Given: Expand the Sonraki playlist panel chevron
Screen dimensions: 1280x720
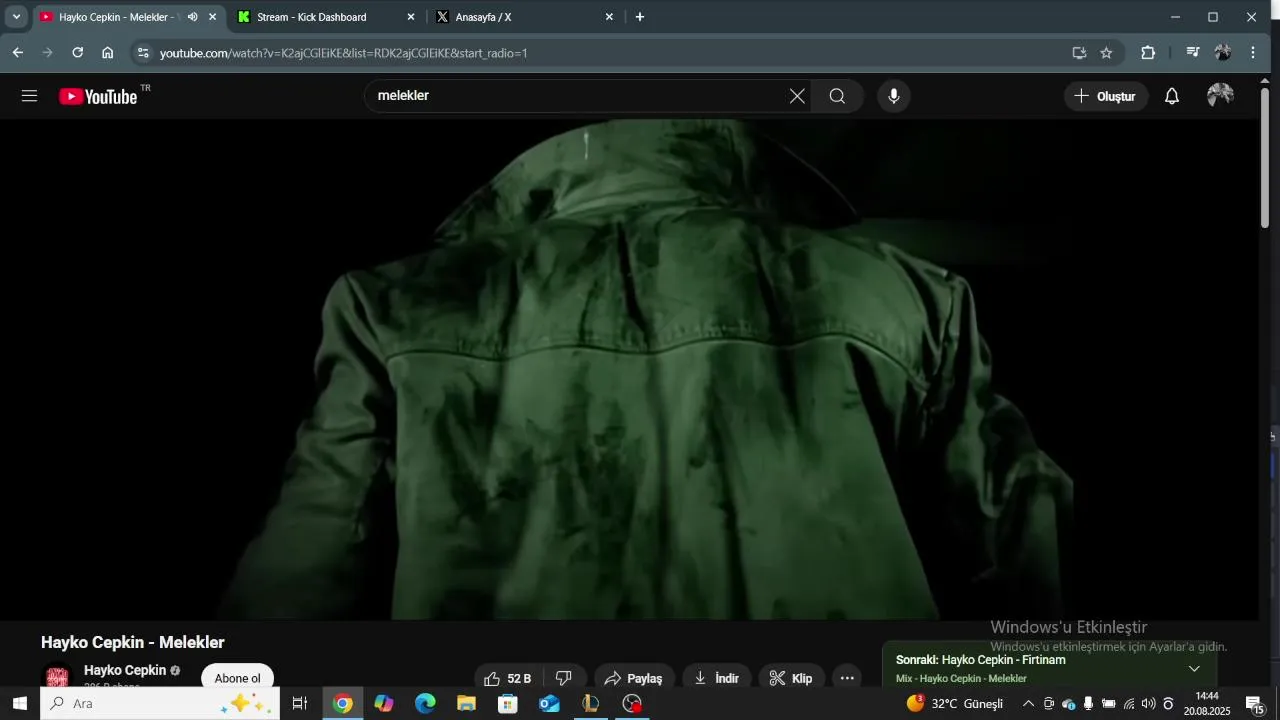Looking at the screenshot, I should [x=1194, y=668].
